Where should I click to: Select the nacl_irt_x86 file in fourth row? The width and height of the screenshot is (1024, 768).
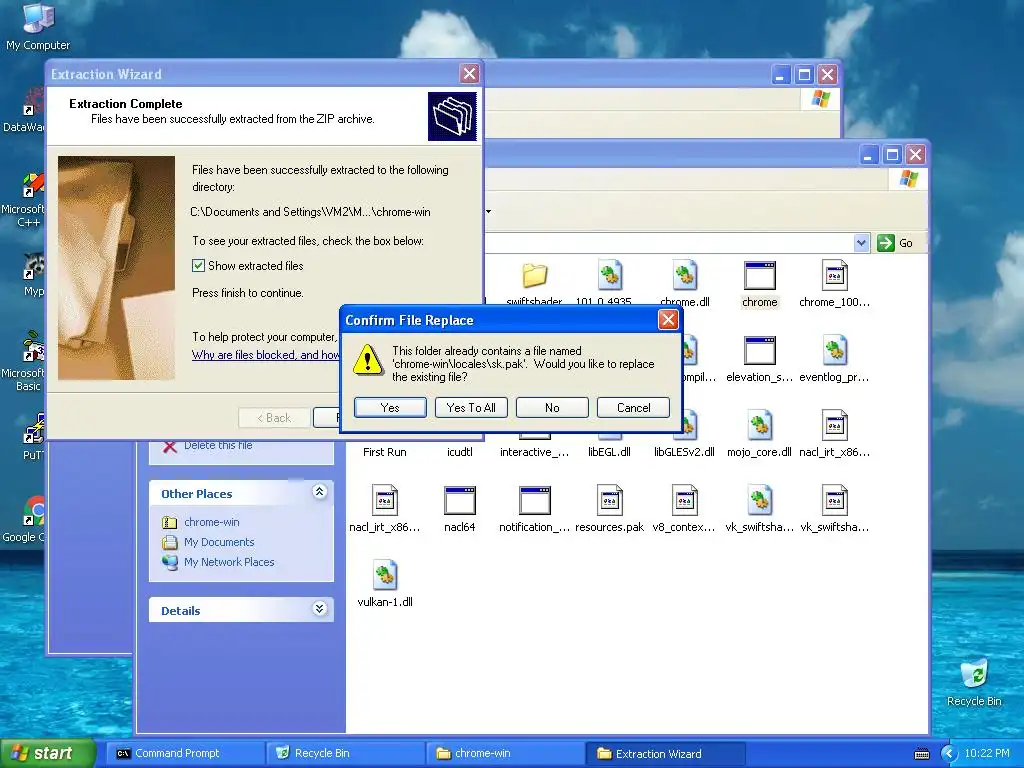coord(385,501)
